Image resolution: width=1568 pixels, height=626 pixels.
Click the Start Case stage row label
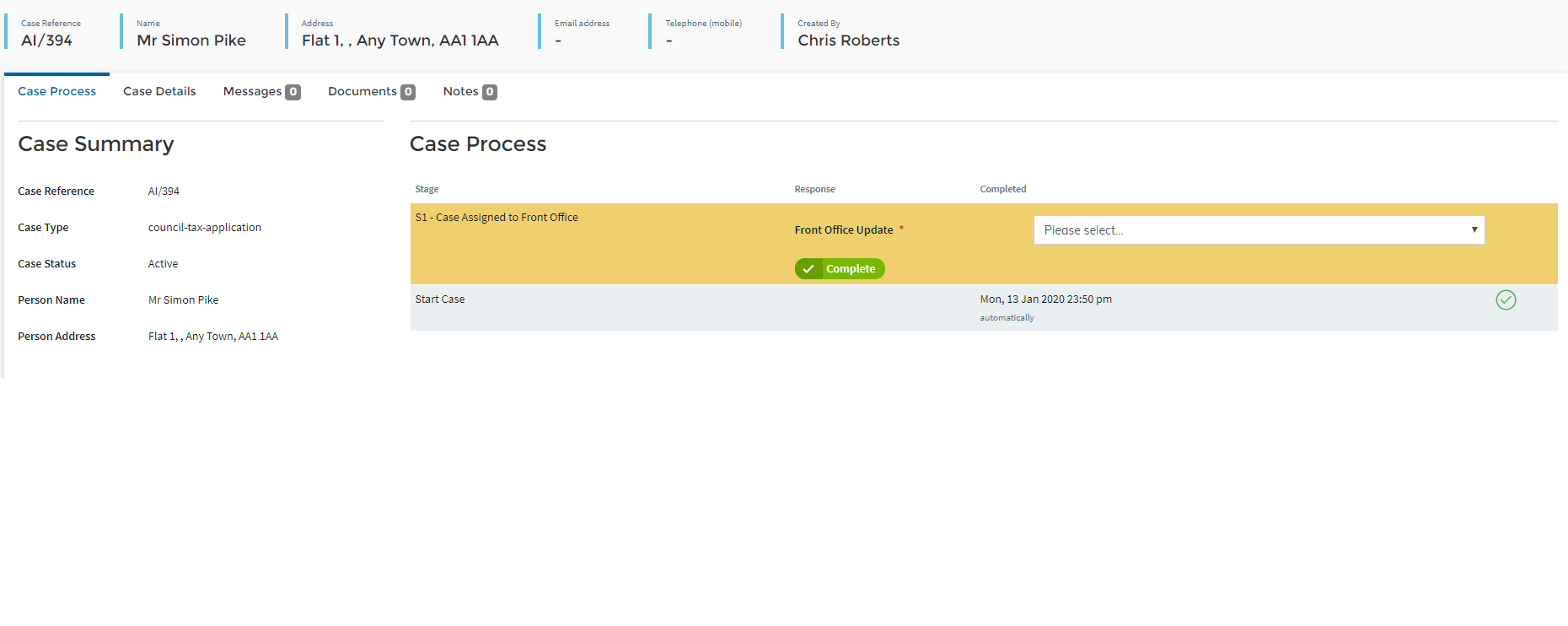coord(440,300)
